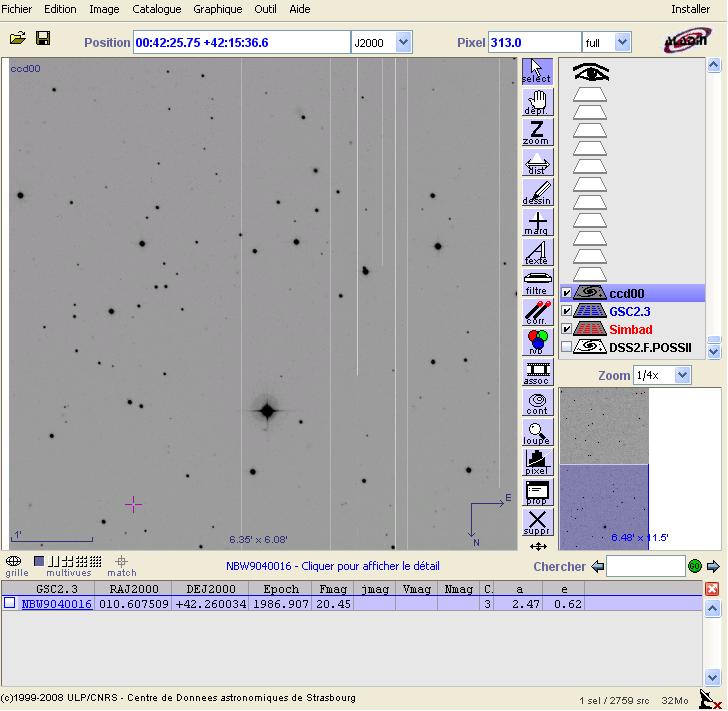Uncheck the GSC2.3 catalog checkbox
This screenshot has width=728, height=711.
pyautogui.click(x=566, y=311)
